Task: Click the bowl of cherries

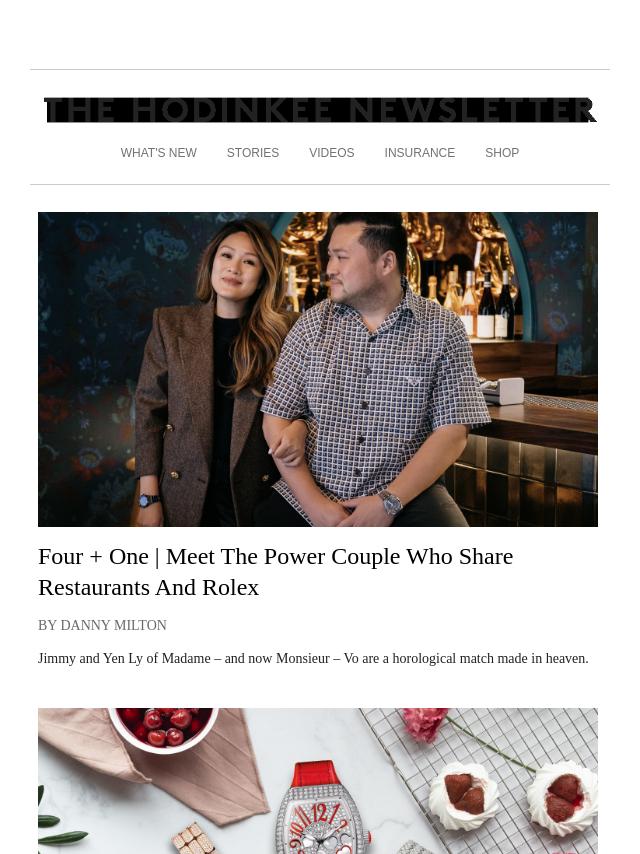Action: (x=163, y=728)
